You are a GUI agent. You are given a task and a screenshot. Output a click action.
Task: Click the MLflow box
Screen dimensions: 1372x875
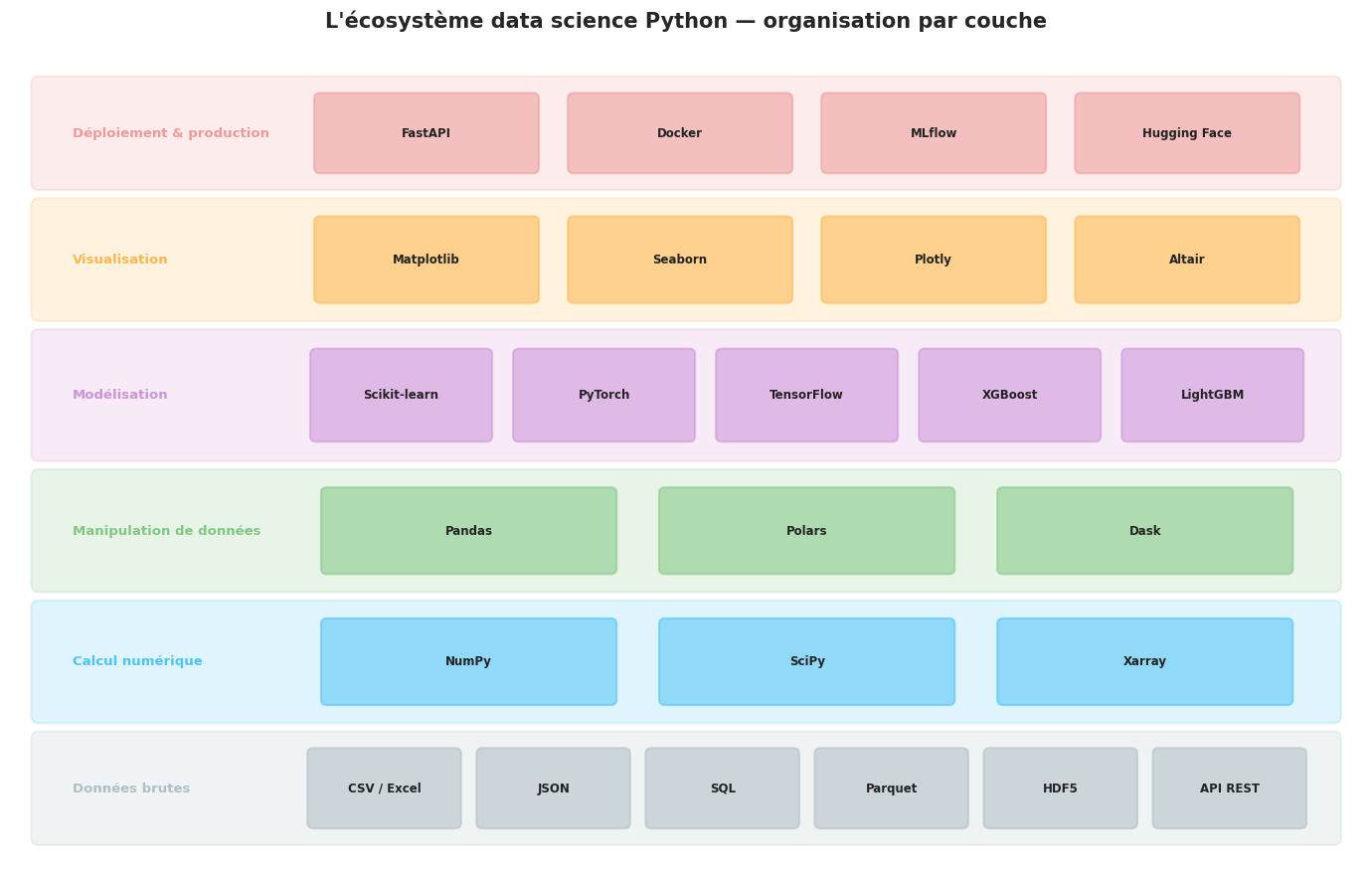coord(934,133)
